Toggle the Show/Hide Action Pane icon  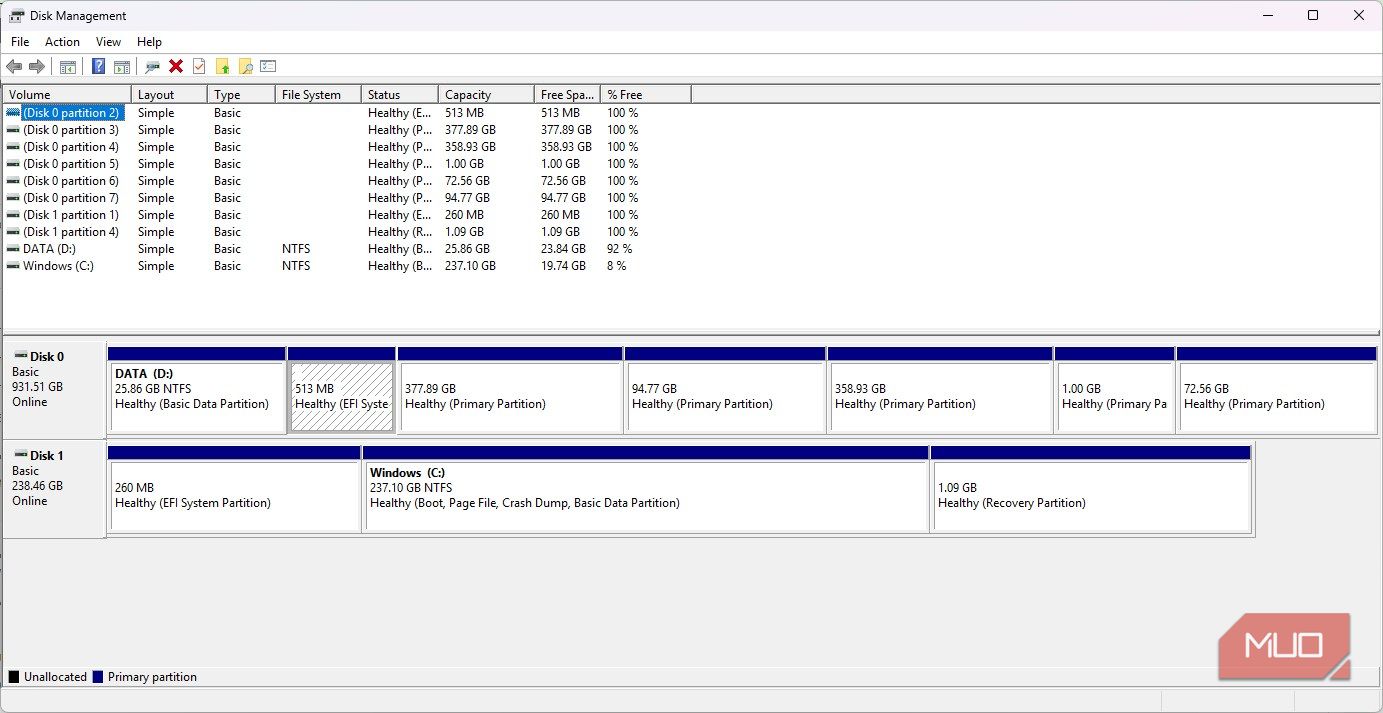(122, 67)
